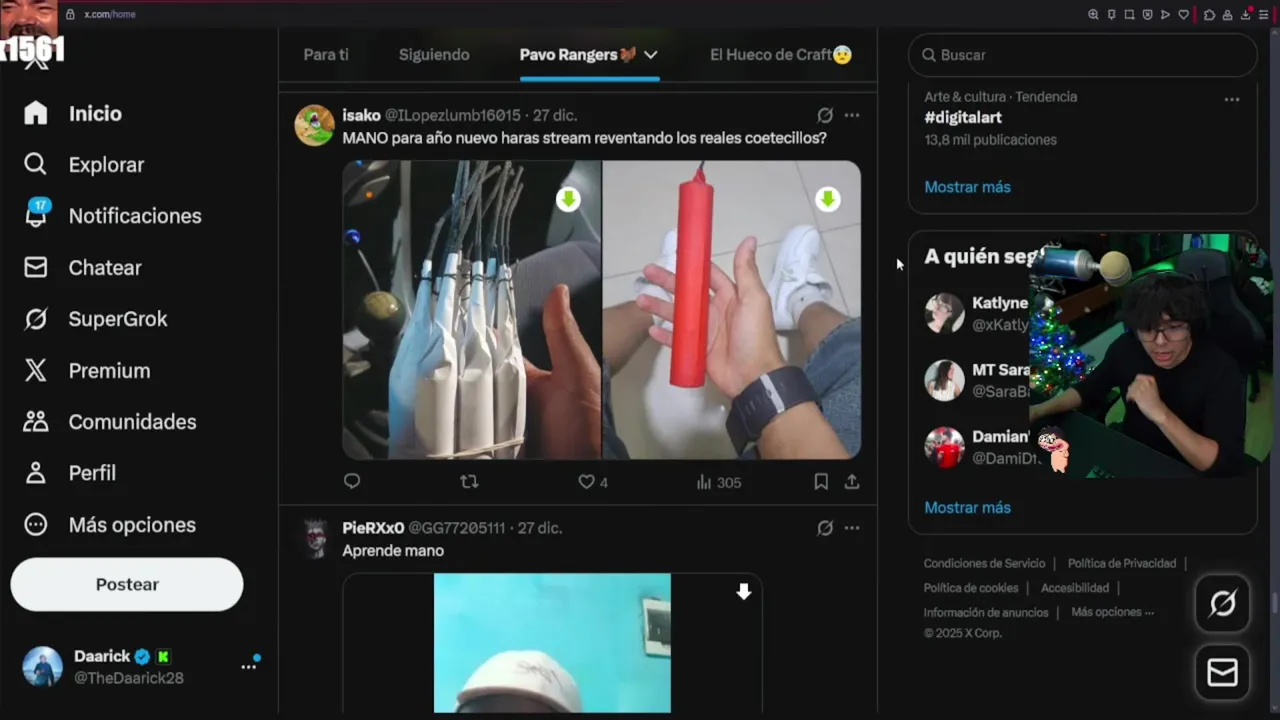Open Perfil in the sidebar
1280x720 pixels.
tap(70, 473)
